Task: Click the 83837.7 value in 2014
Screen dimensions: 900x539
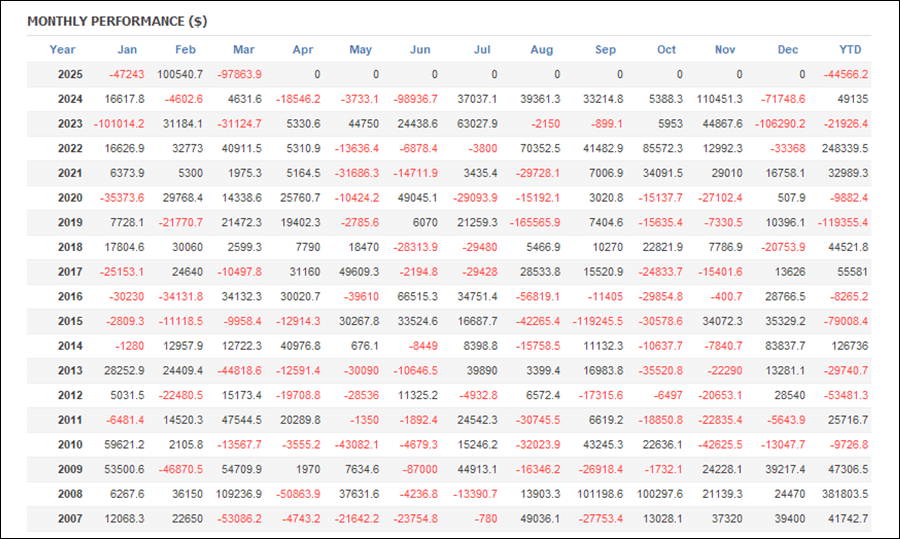Action: 785,346
